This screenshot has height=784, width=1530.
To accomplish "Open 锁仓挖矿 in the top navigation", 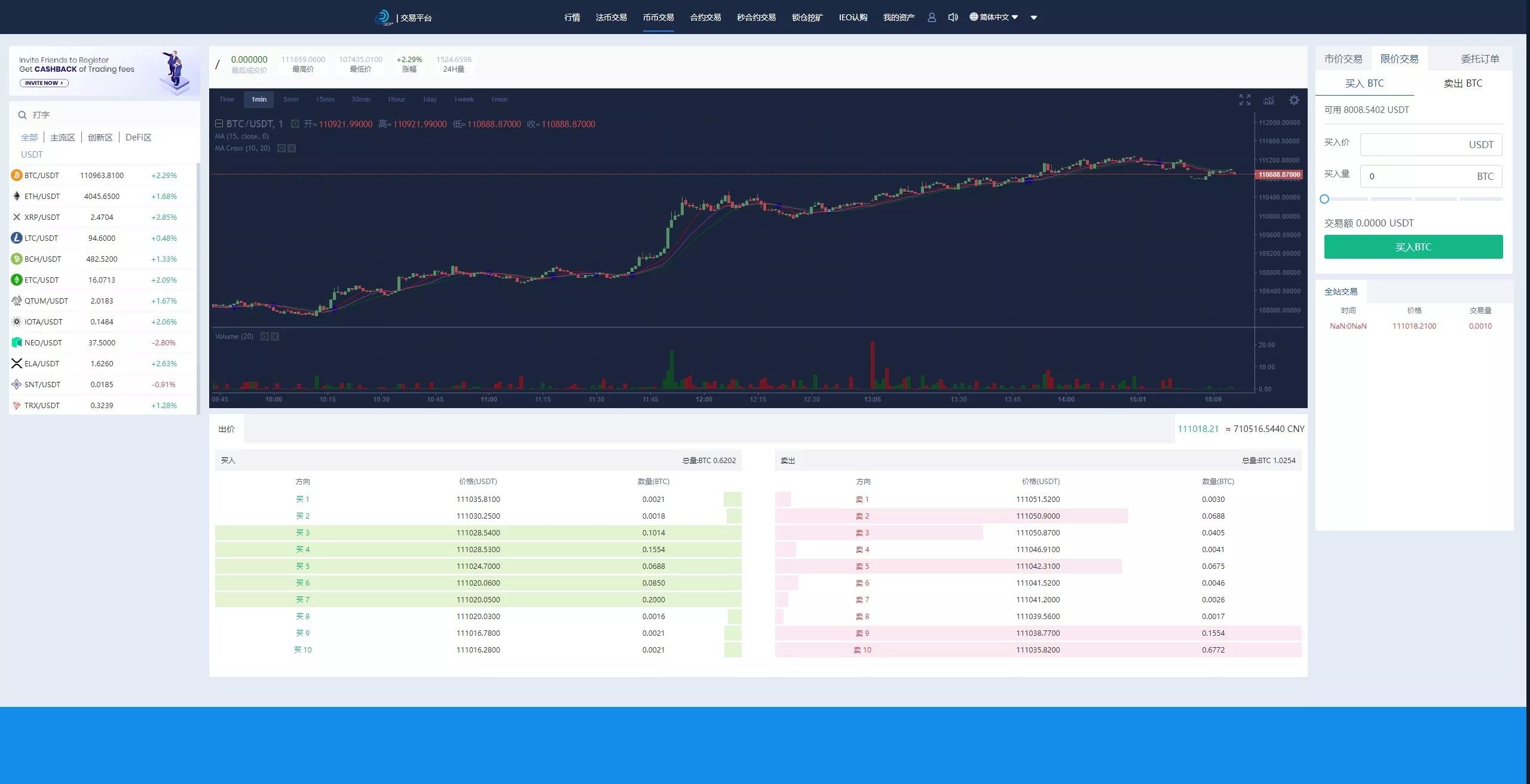I will (807, 17).
